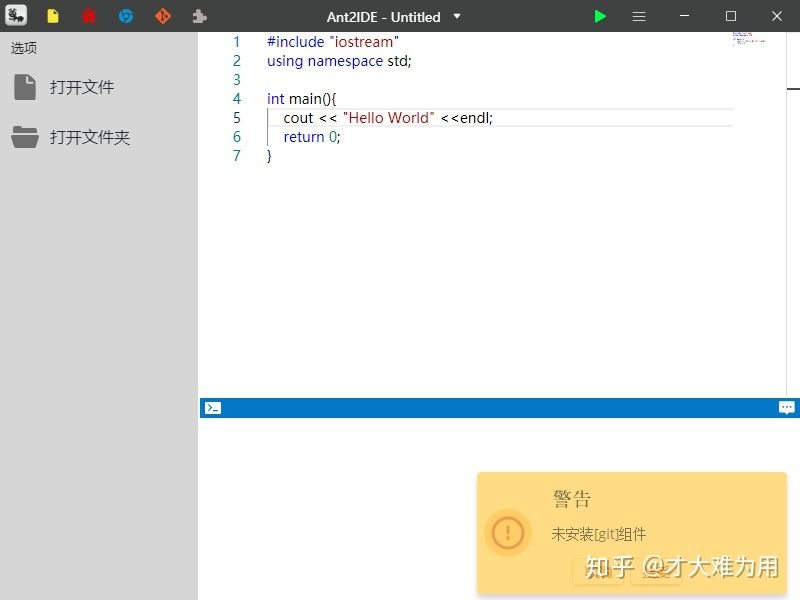Select line number 5 in the gutter
The height and width of the screenshot is (600, 800).
click(x=237, y=118)
